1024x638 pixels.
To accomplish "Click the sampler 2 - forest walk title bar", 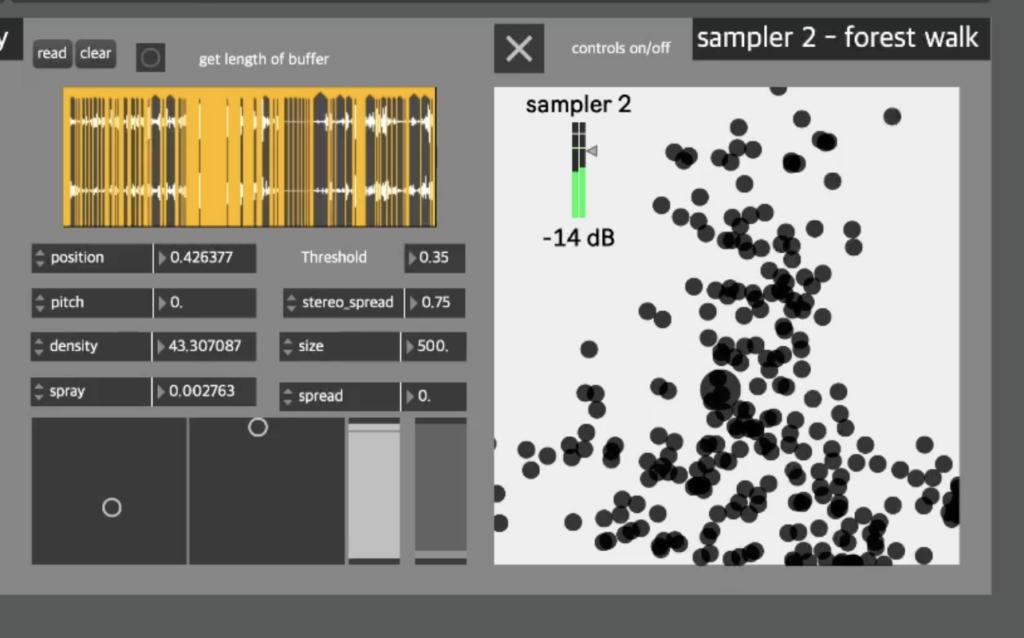I will [x=840, y=38].
